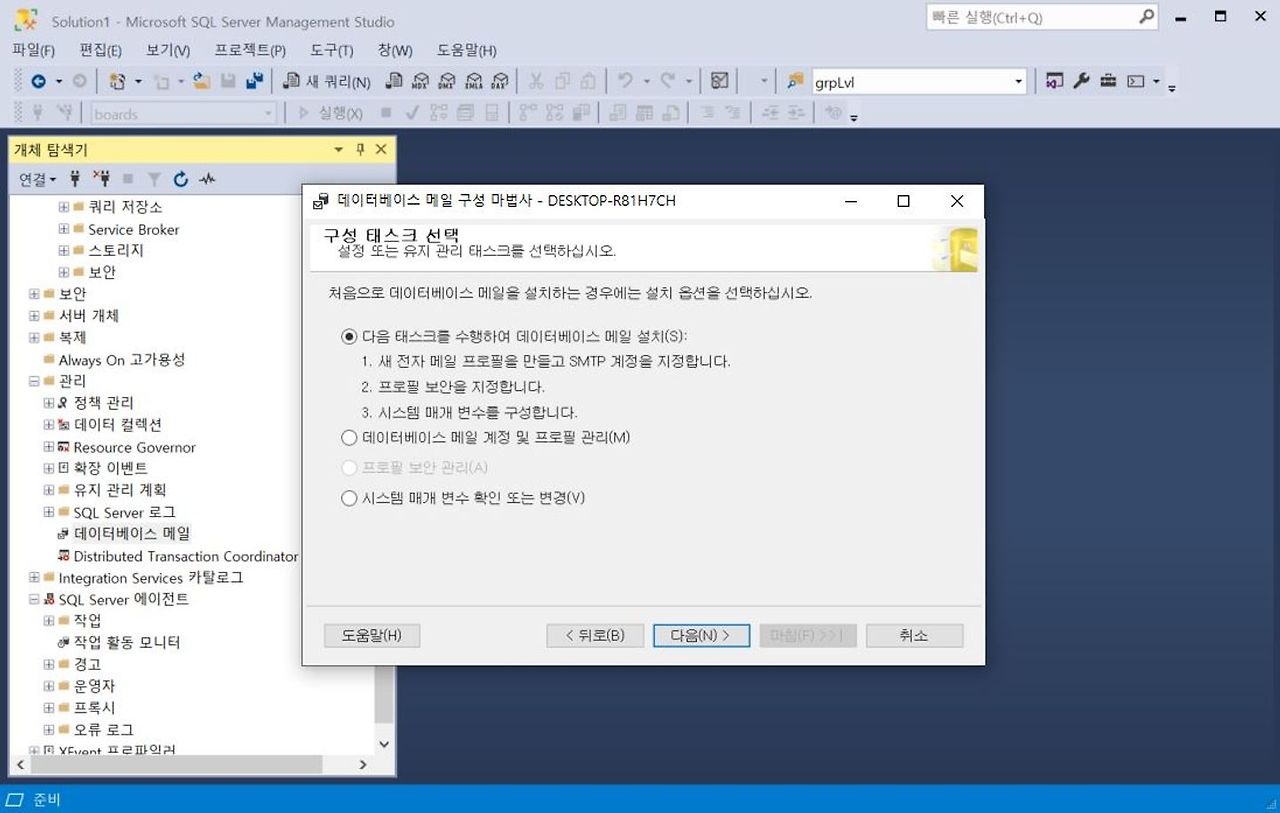Screen dimensions: 1280x813
Task: Open the grpLvl combo box dropdown
Action: (1018, 82)
